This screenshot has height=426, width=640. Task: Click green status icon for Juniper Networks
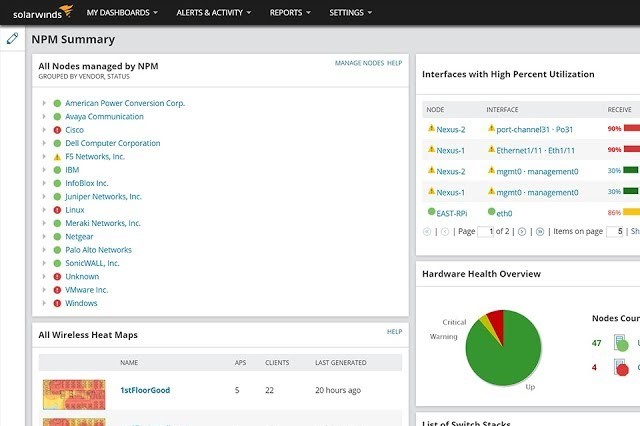click(57, 197)
